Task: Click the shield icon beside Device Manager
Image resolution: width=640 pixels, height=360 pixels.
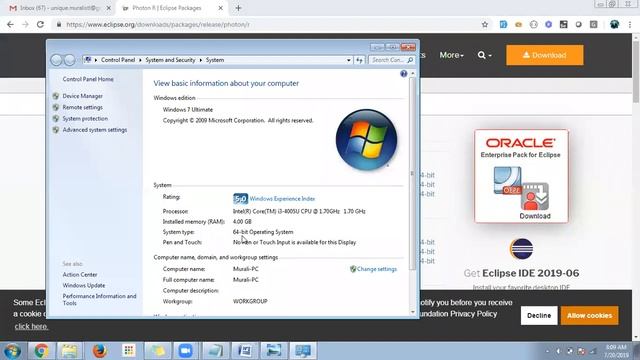Action: click(x=56, y=96)
